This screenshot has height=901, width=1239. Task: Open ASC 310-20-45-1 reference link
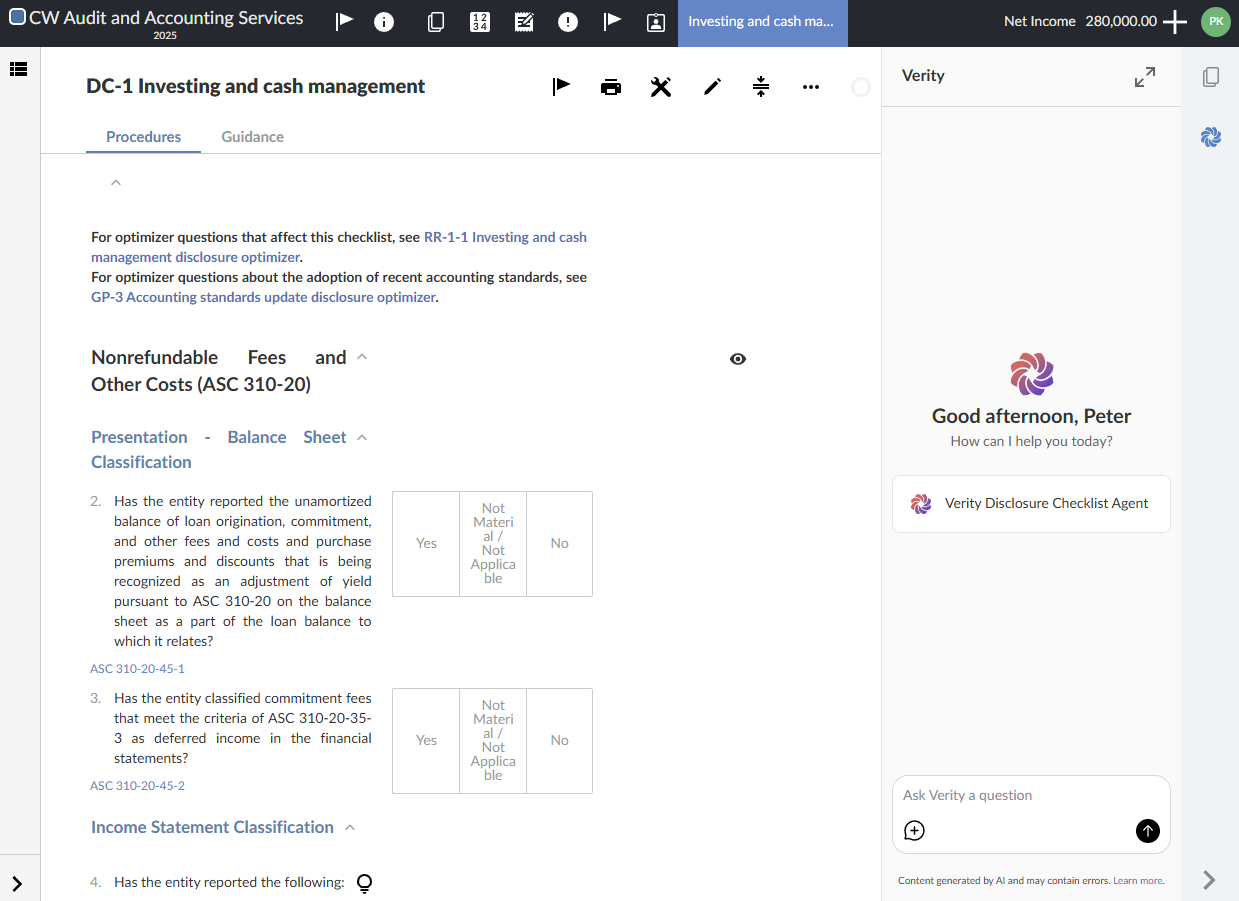pyautogui.click(x=138, y=669)
